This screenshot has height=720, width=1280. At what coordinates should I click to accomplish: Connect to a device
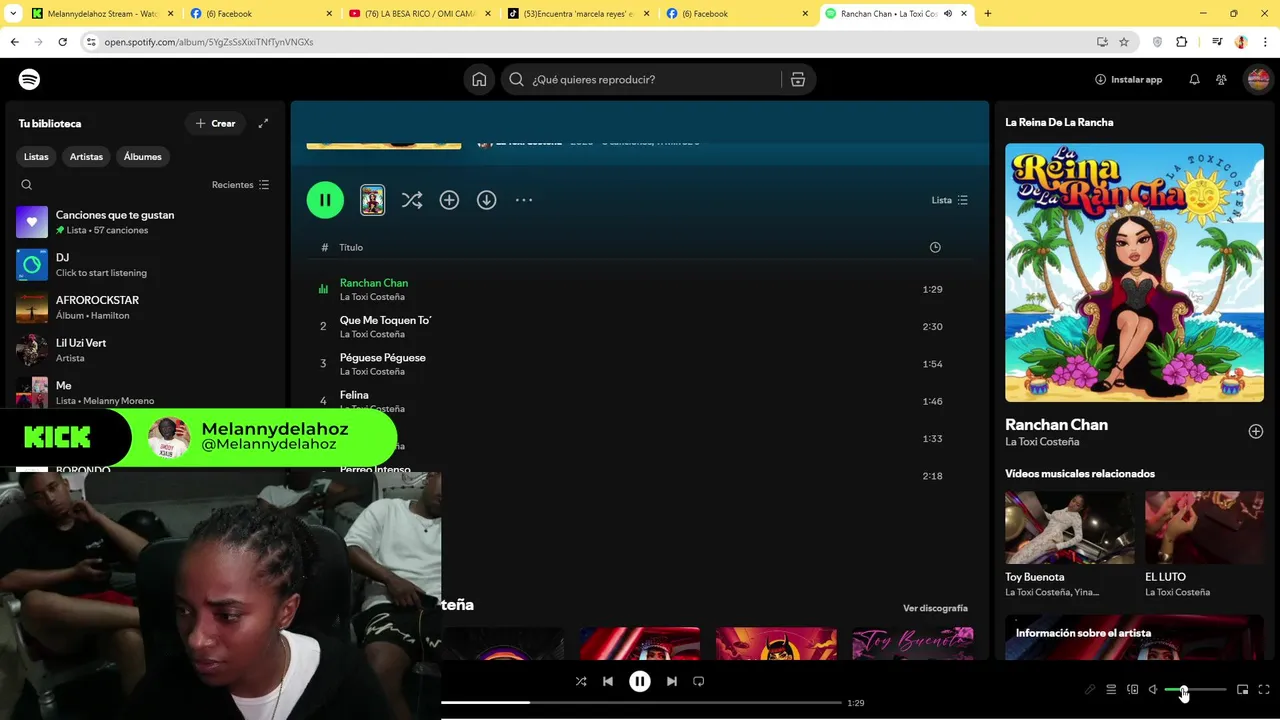pos(1133,689)
